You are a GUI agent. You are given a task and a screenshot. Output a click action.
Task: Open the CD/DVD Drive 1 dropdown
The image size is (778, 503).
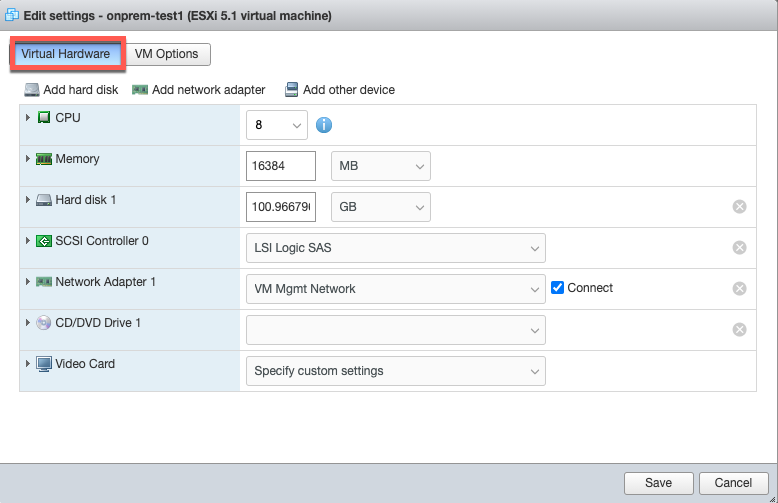point(395,330)
